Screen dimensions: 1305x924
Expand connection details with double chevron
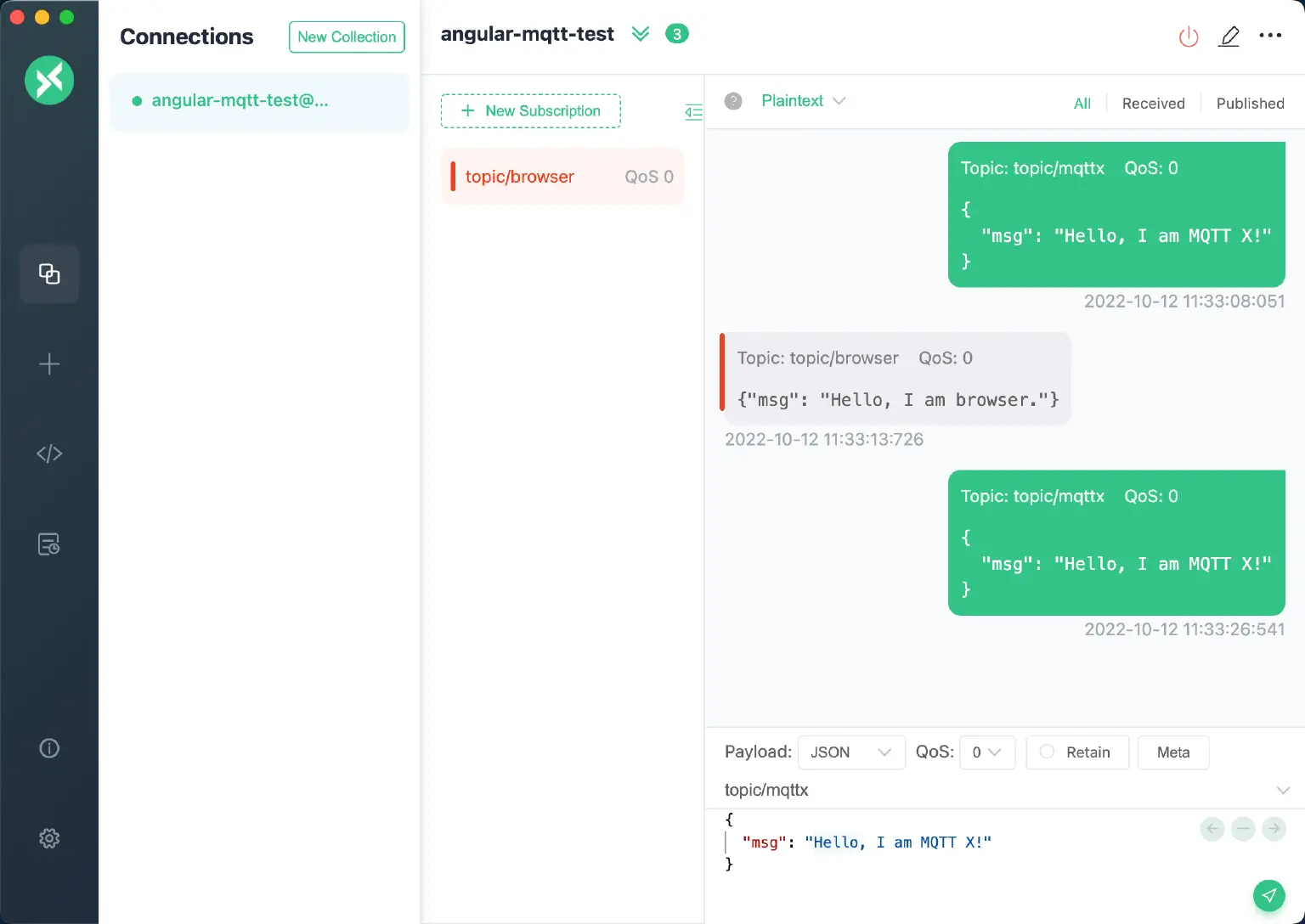click(641, 34)
